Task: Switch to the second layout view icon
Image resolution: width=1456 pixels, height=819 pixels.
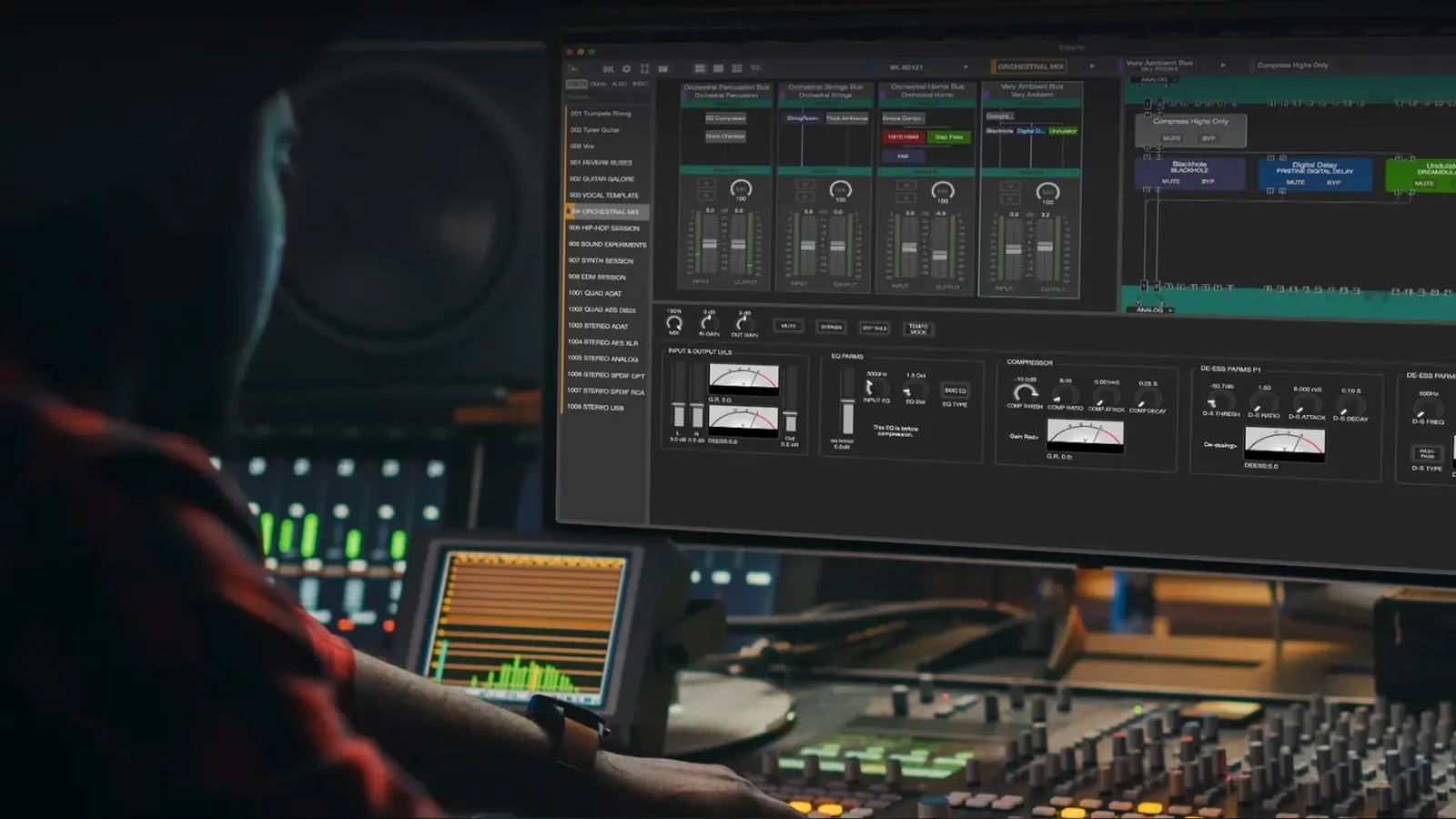Action: click(718, 68)
